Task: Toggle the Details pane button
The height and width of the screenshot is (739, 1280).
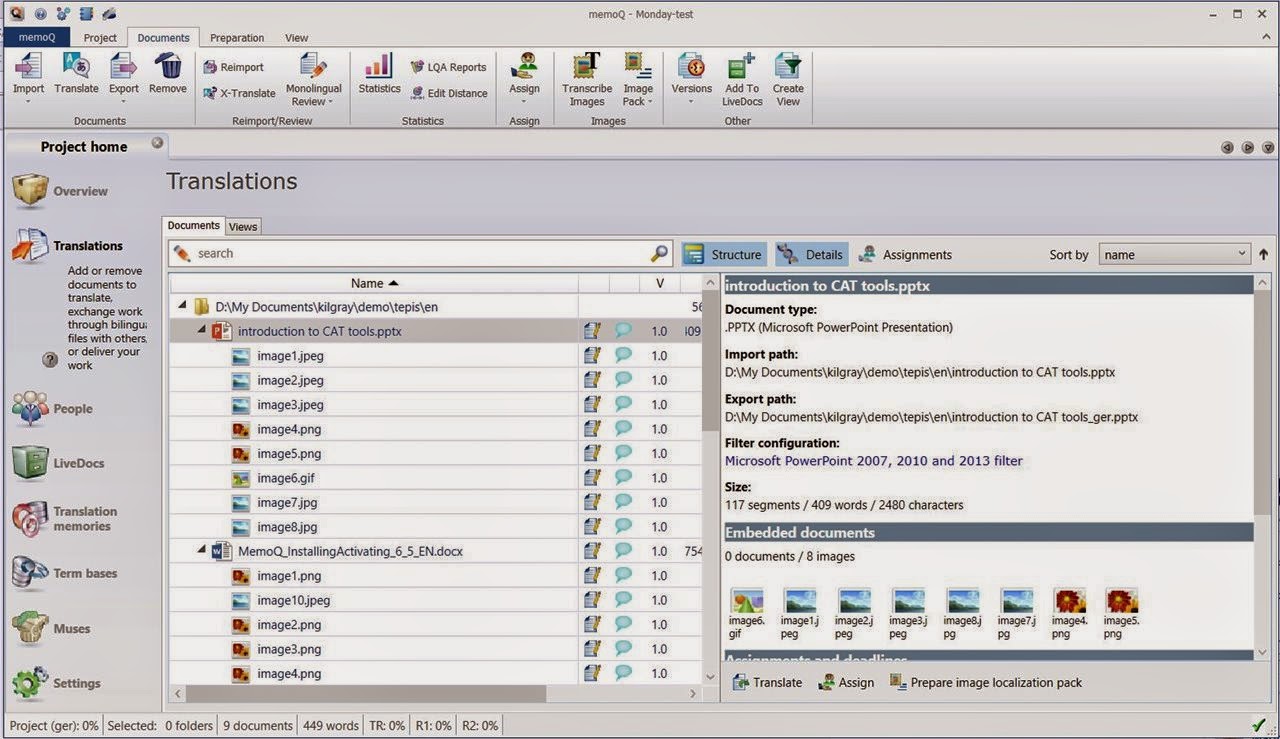Action: point(812,254)
